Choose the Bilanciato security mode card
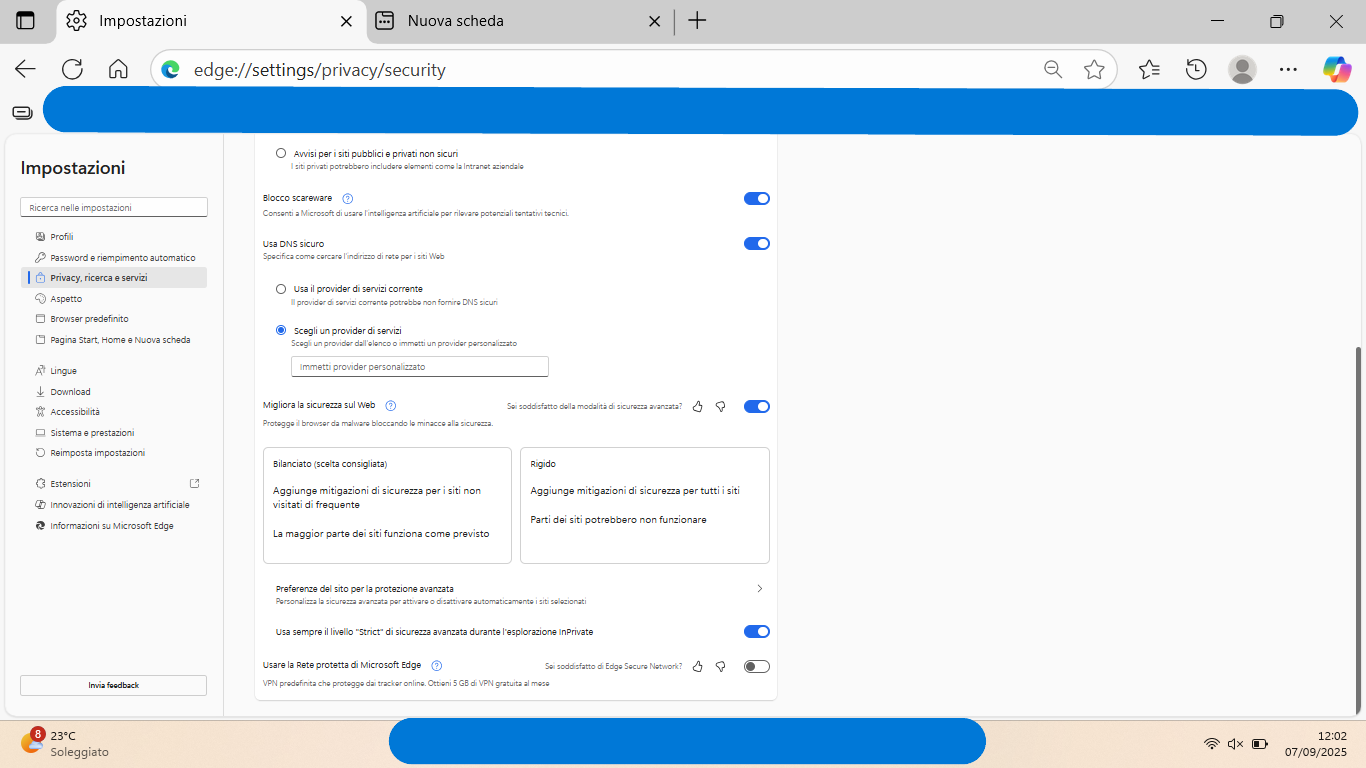The height and width of the screenshot is (768, 1366). 387,505
